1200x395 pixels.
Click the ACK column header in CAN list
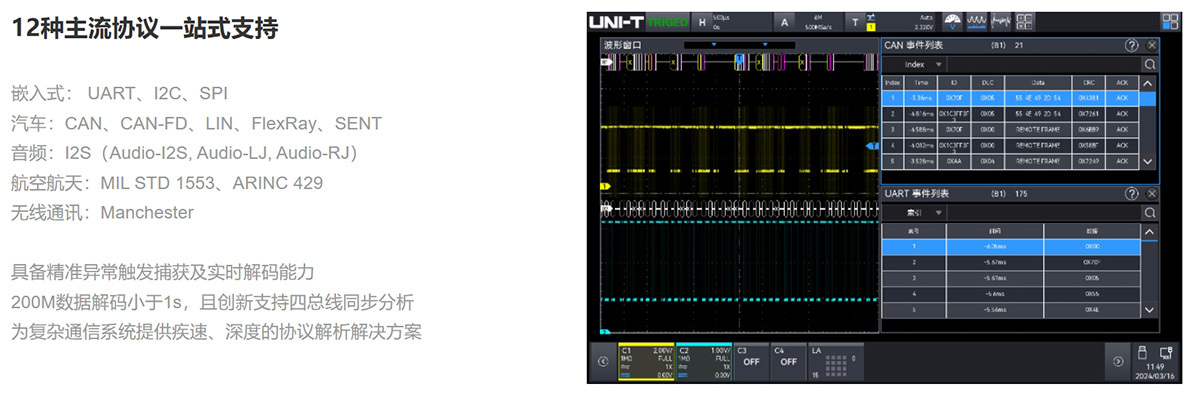[1122, 82]
